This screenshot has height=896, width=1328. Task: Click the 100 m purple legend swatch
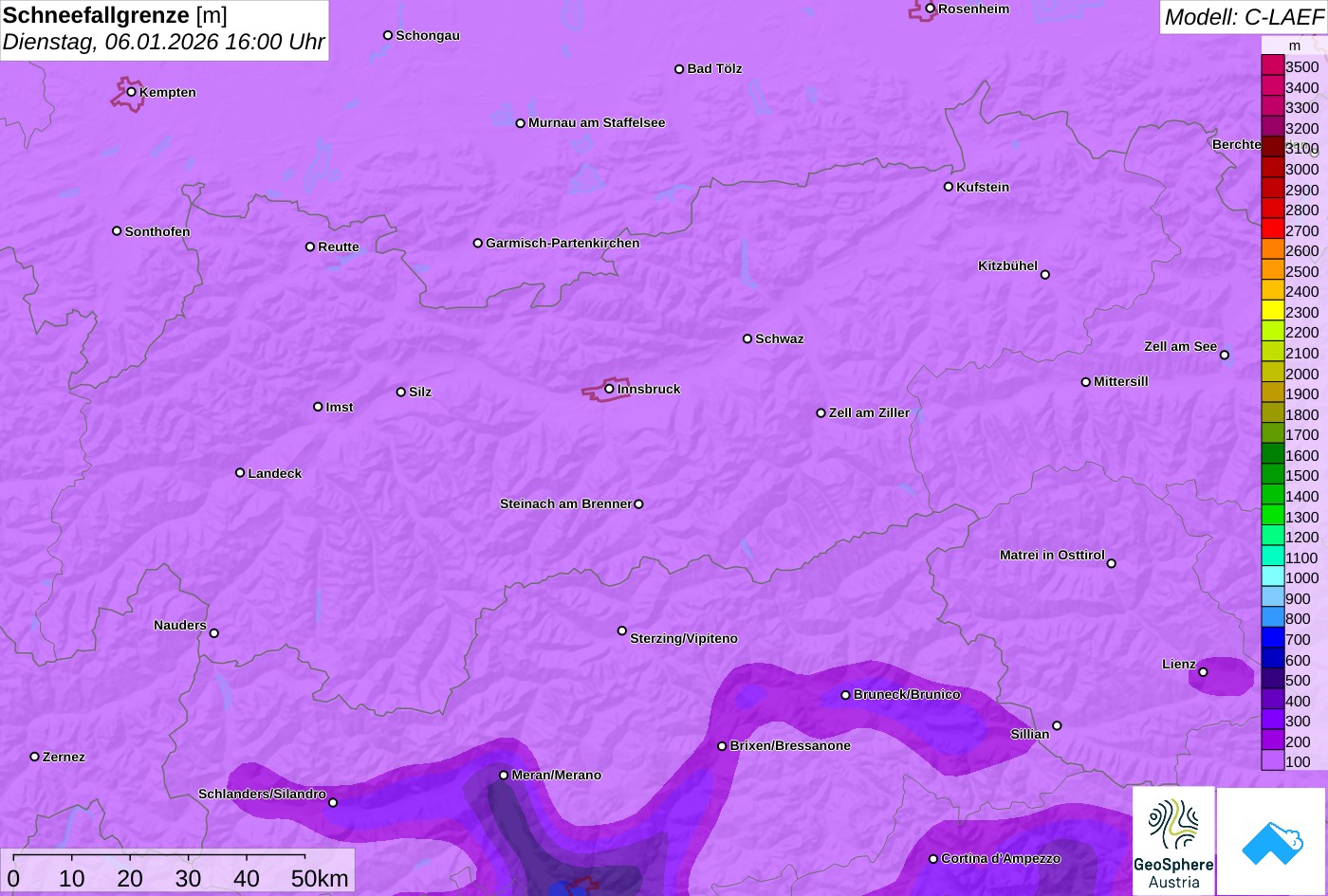click(1273, 759)
